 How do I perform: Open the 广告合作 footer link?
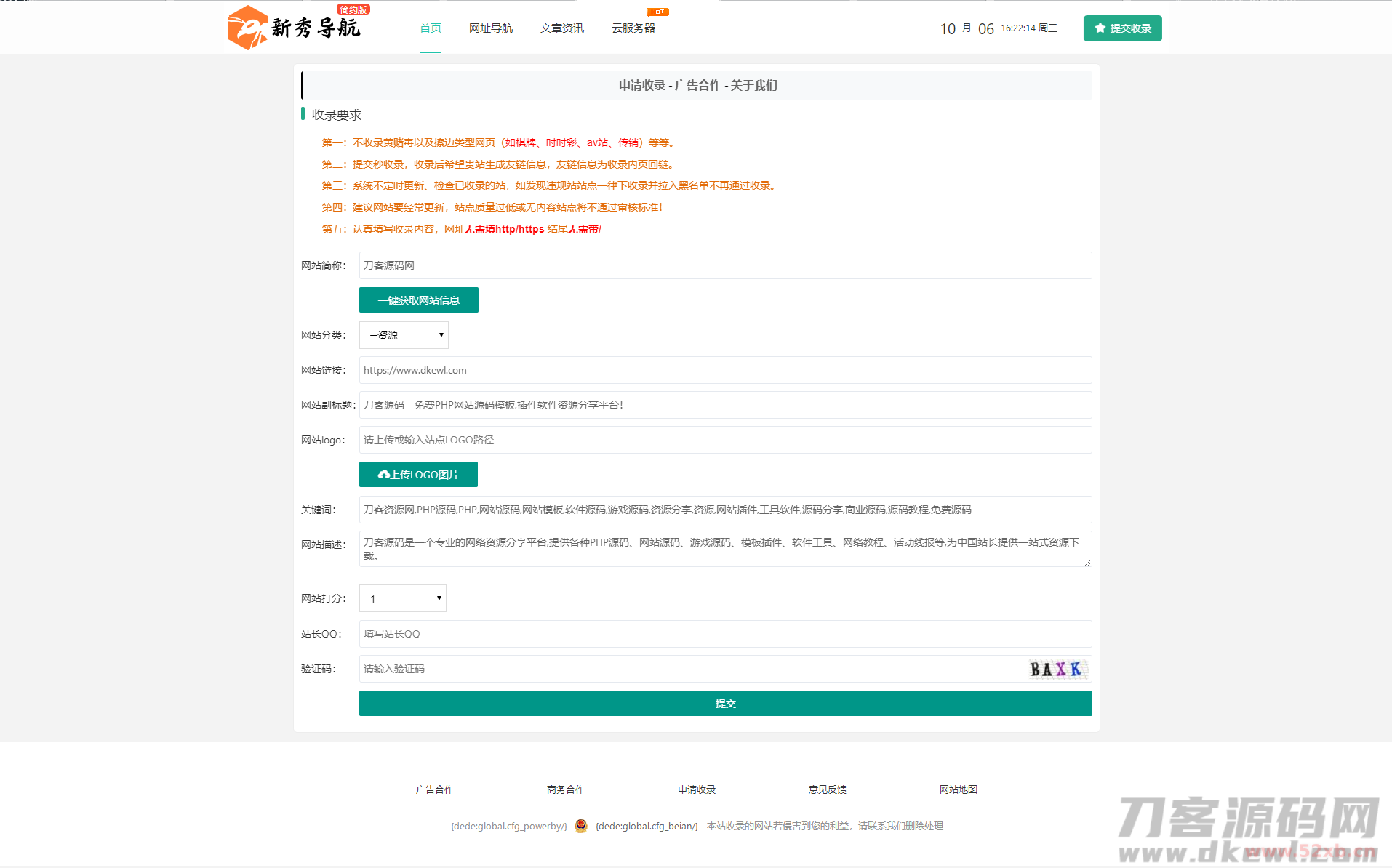pos(434,789)
